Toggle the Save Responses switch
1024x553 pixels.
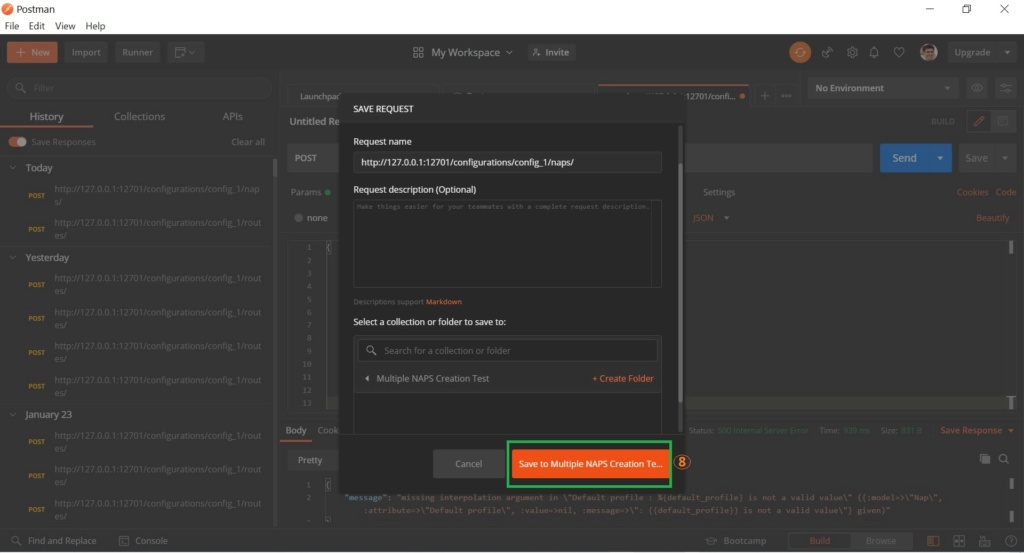[x=18, y=142]
